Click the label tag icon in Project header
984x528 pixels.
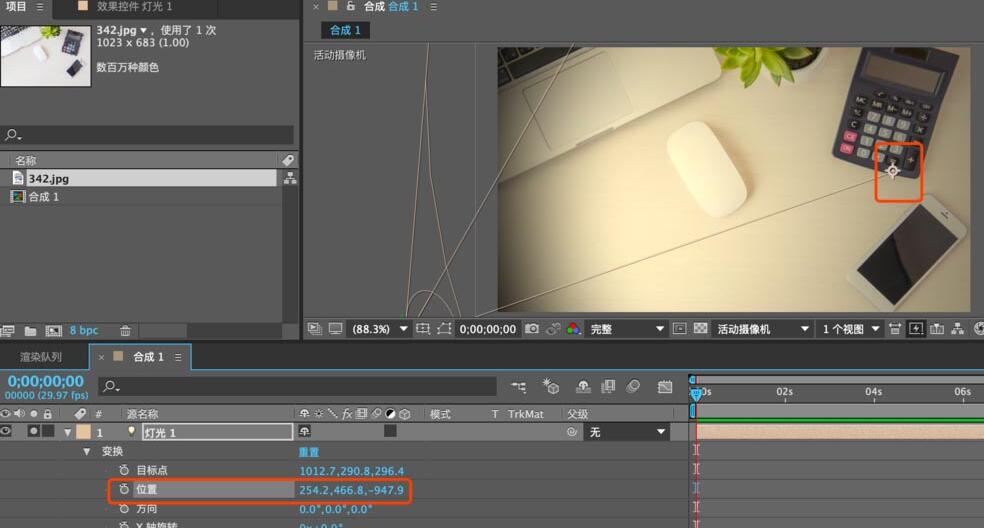[288, 160]
